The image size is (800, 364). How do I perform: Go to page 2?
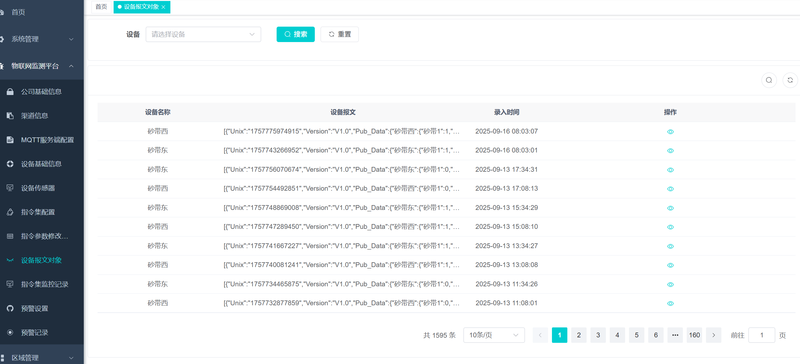[x=579, y=335]
